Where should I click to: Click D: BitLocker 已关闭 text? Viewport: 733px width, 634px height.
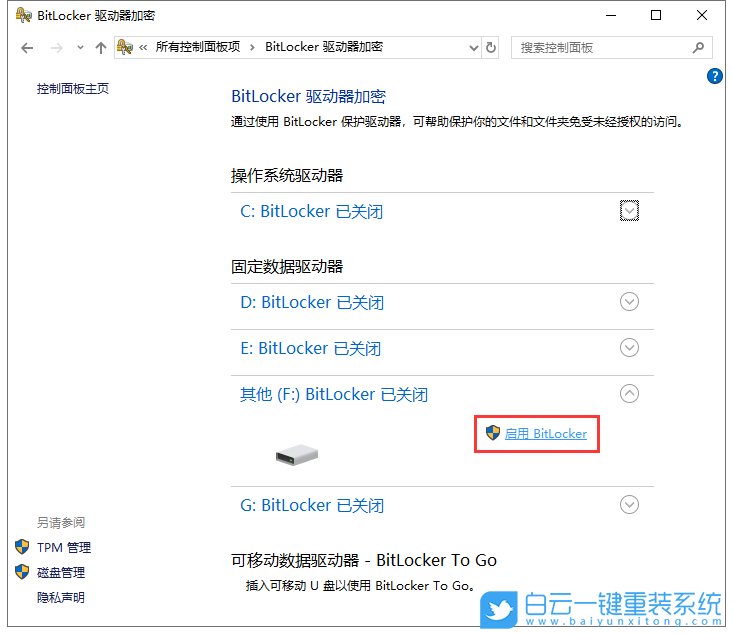[312, 303]
